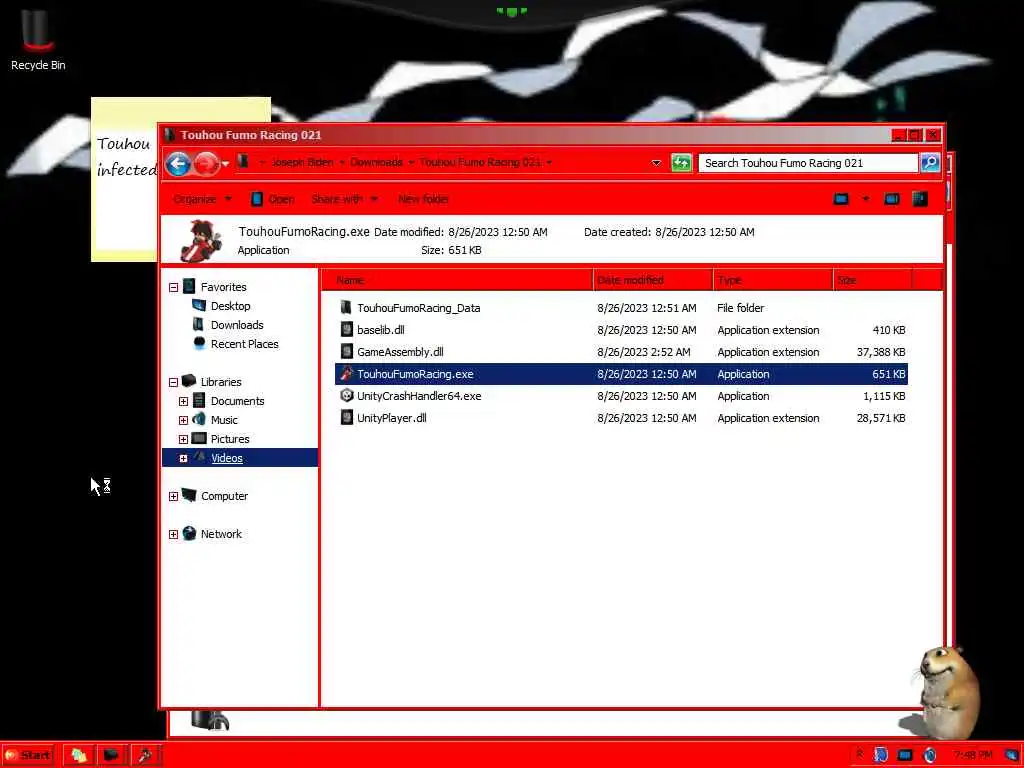Open the recent pages dropdown beside Forward
The image size is (1024, 768).
(225, 164)
